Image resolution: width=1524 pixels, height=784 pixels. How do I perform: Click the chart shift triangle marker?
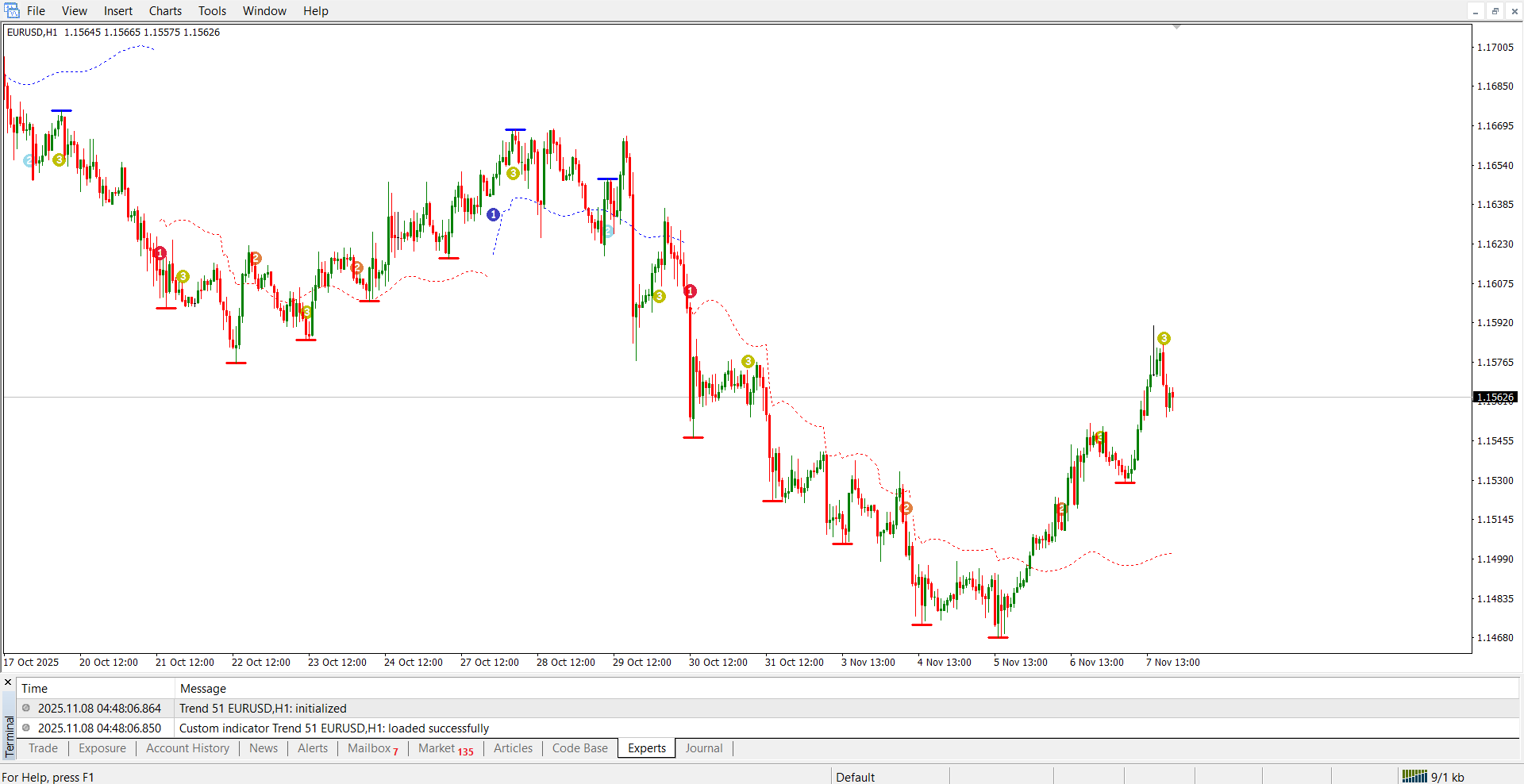1176,27
